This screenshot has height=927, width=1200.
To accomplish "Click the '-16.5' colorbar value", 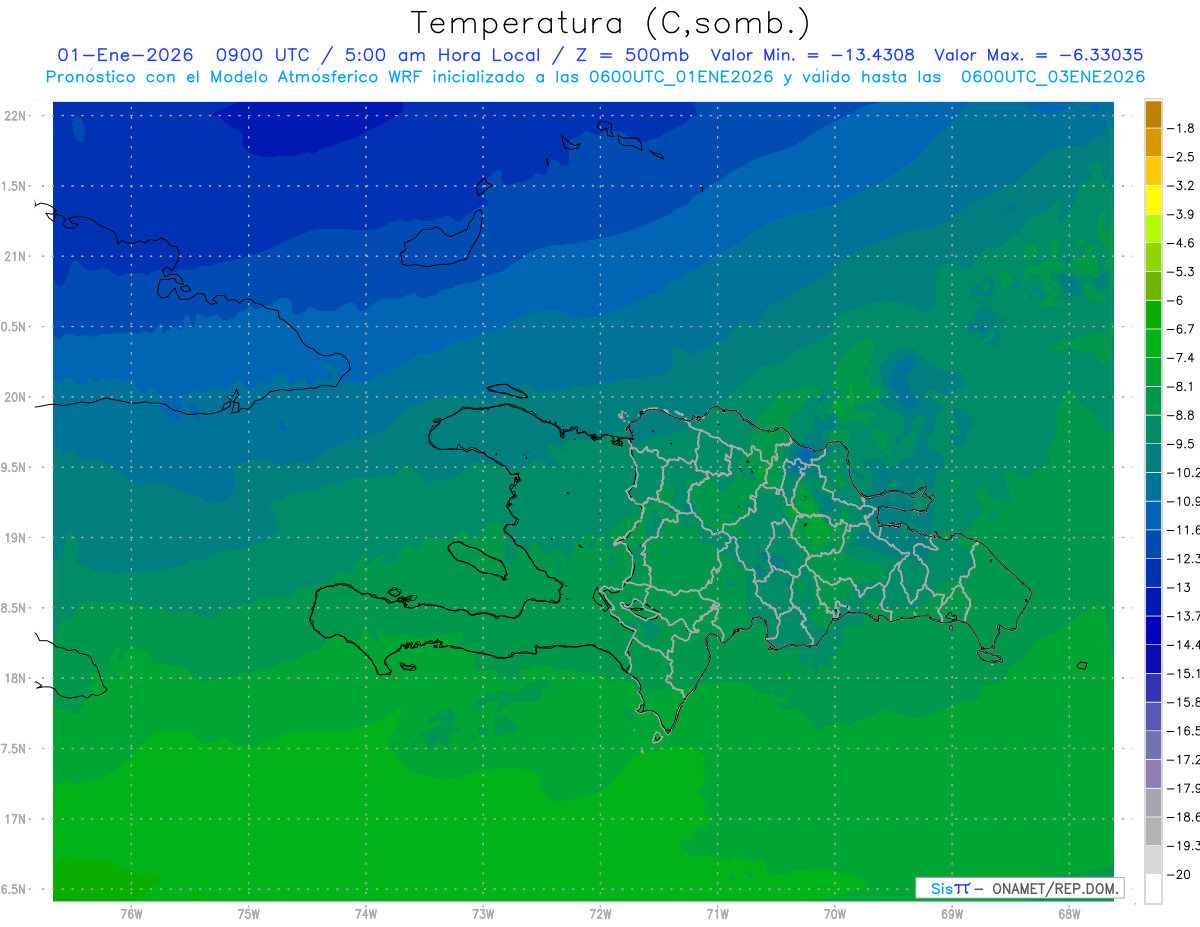I will (x=1184, y=731).
